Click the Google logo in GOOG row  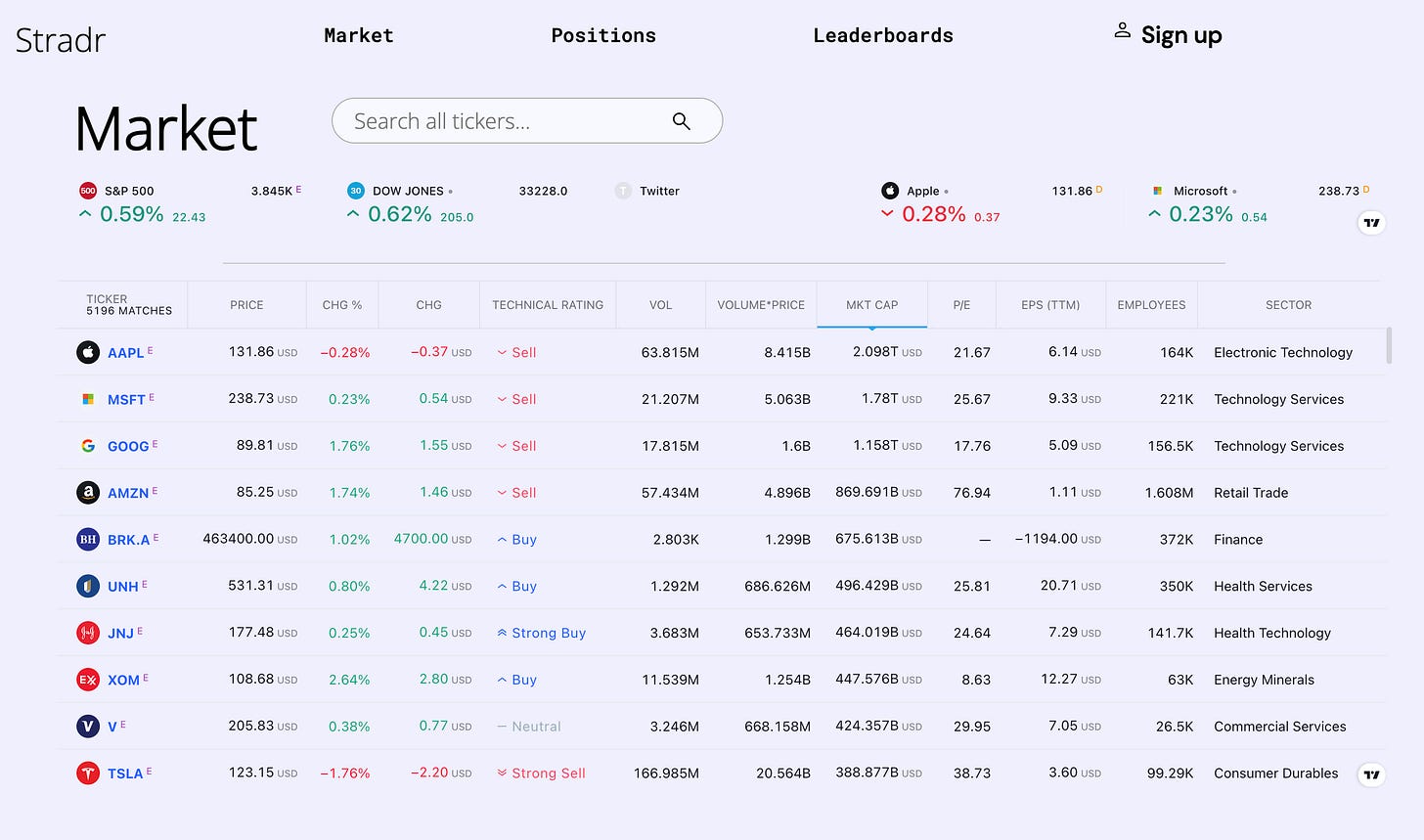pos(88,446)
